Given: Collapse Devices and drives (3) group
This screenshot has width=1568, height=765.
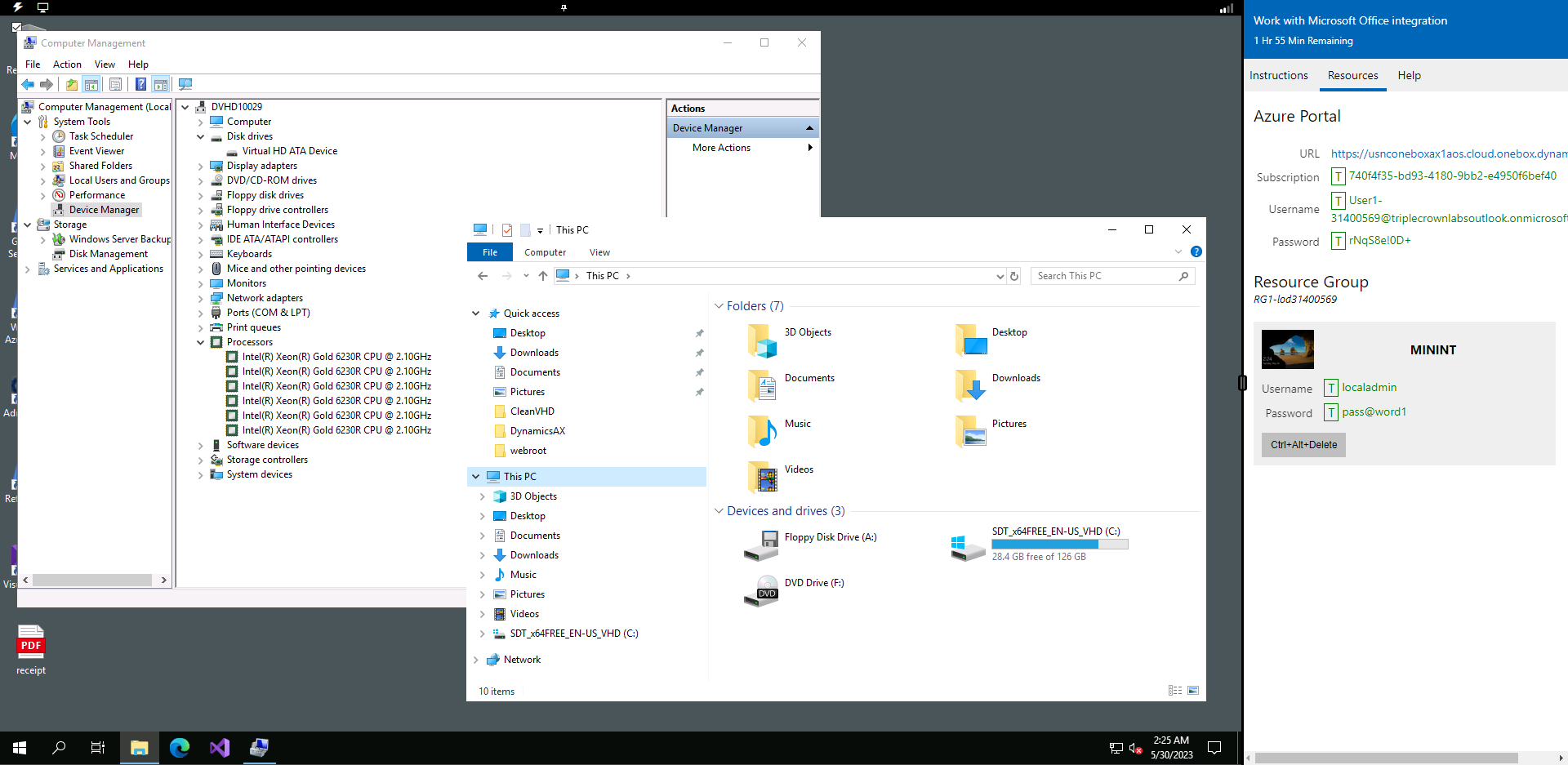Looking at the screenshot, I should (x=719, y=511).
